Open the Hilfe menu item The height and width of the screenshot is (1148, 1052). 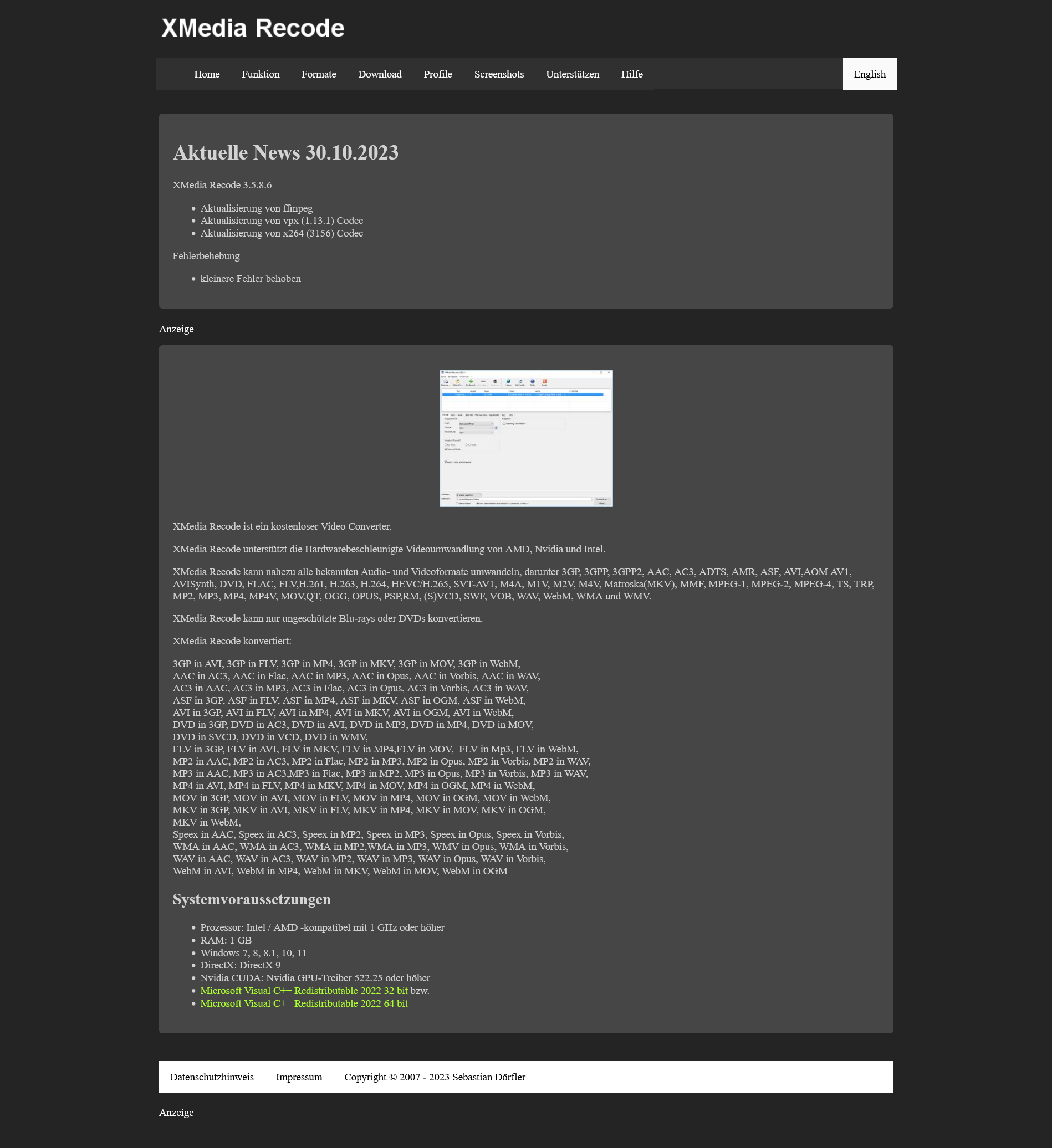tap(632, 74)
